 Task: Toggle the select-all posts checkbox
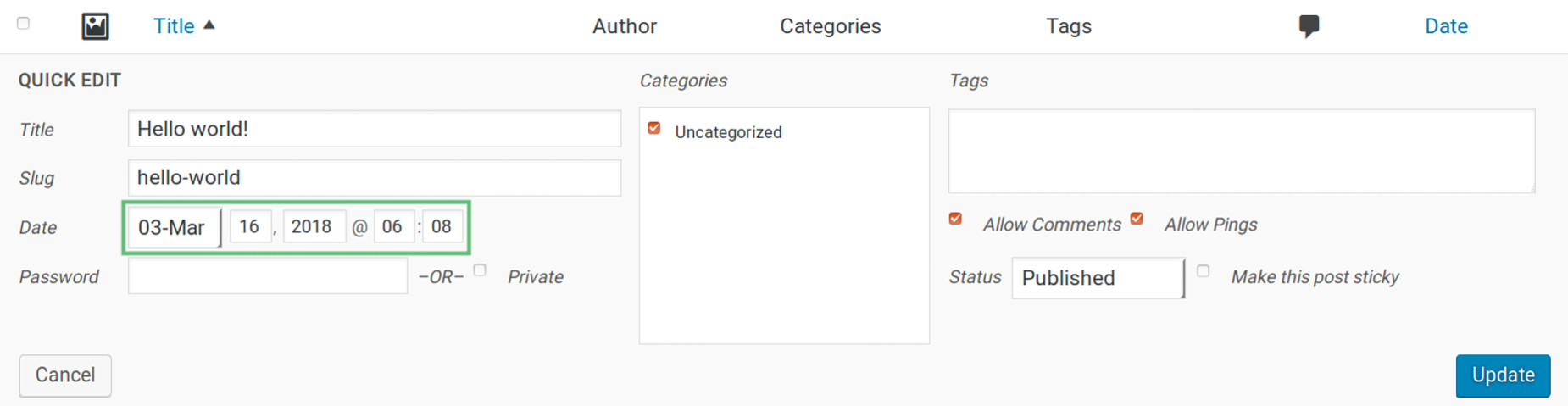click(24, 24)
